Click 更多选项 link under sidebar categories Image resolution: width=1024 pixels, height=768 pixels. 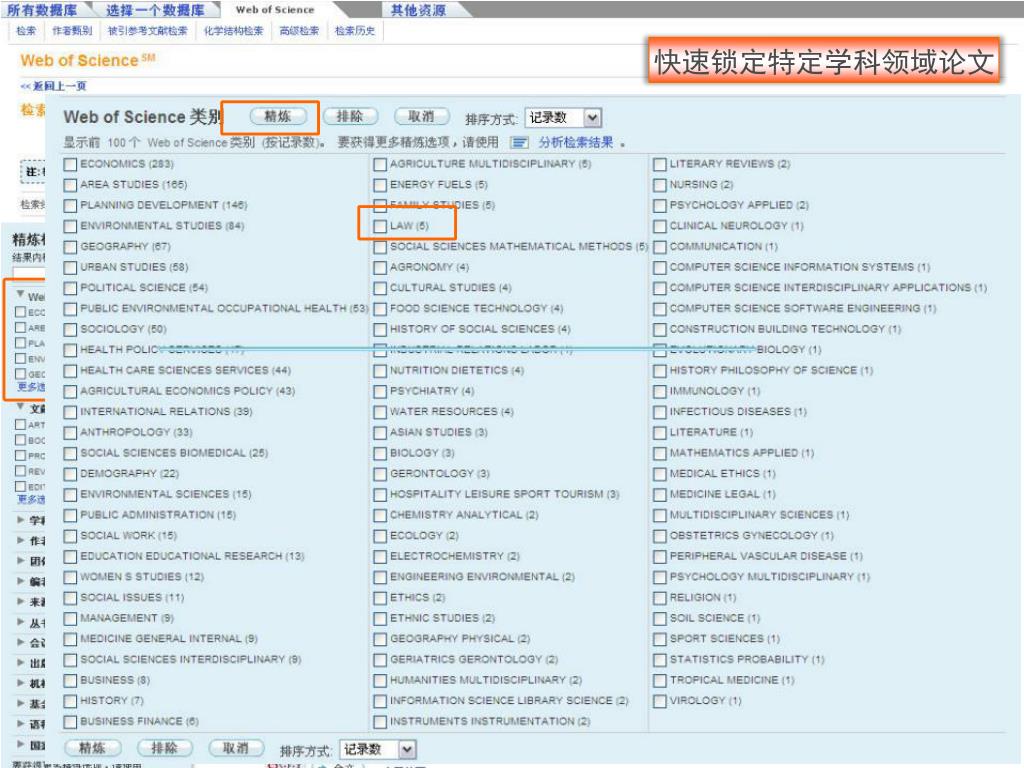tap(31, 387)
